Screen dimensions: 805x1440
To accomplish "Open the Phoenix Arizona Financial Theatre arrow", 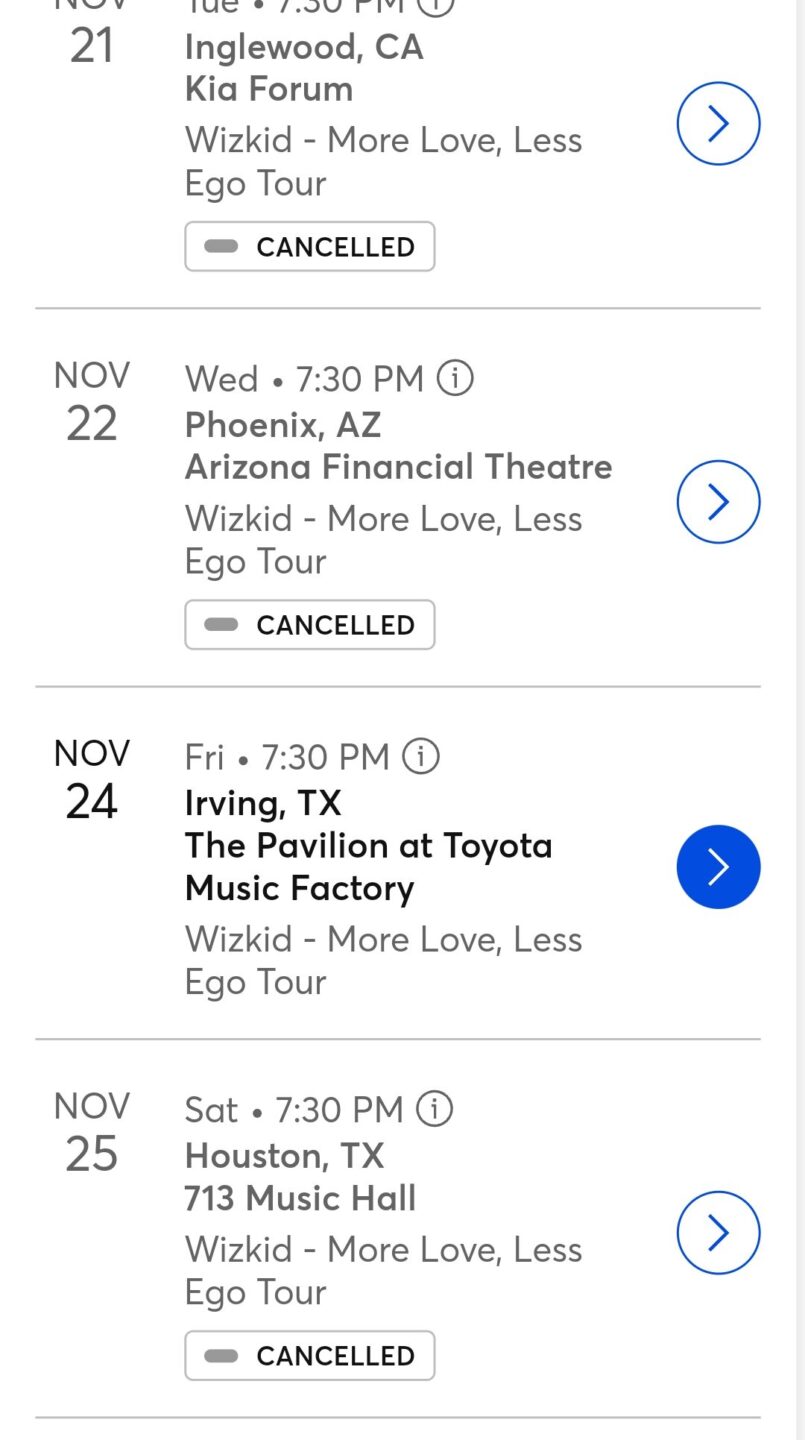I will click(718, 502).
